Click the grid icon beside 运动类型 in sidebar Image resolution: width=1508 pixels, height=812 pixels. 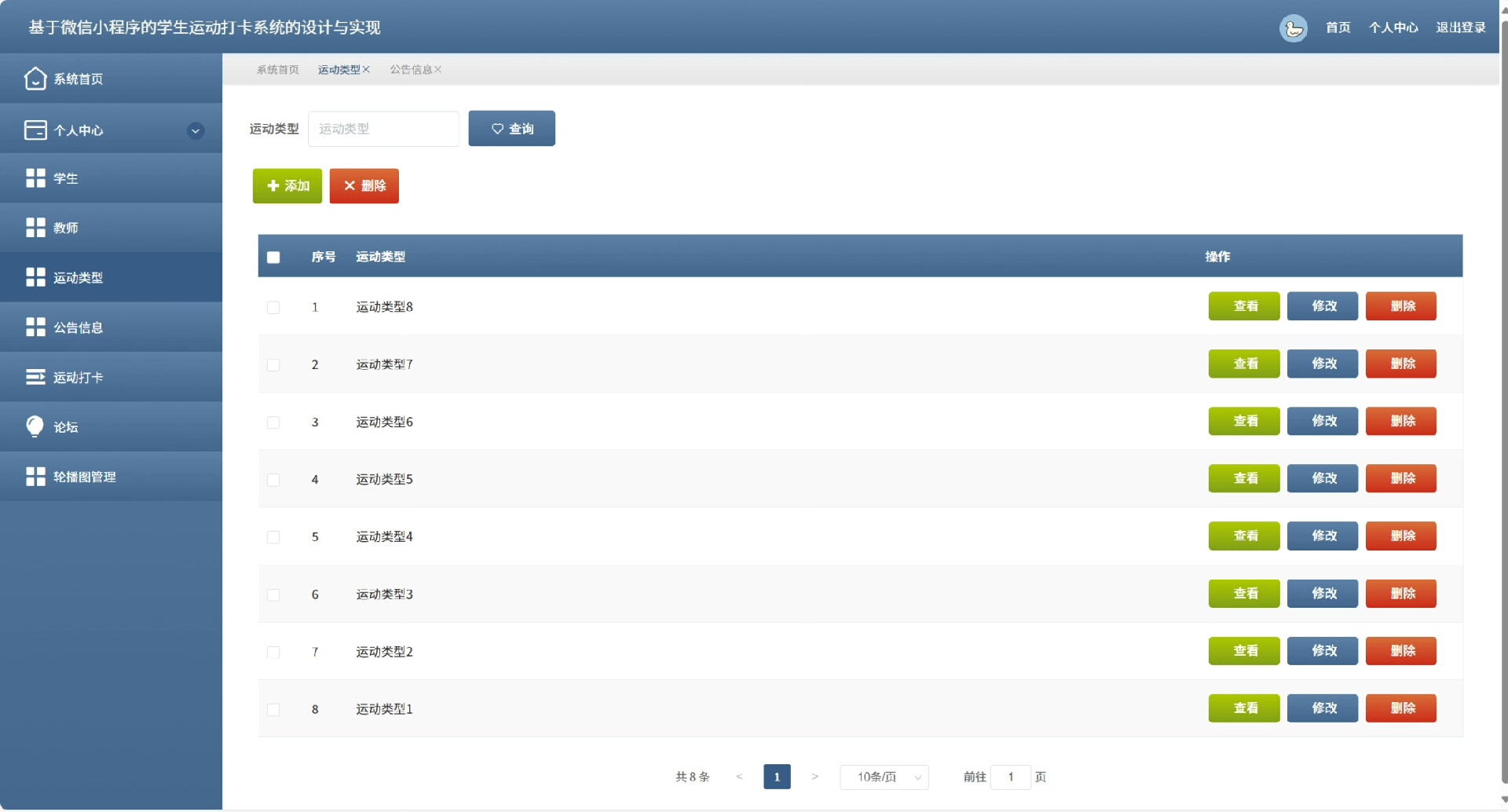(x=35, y=277)
